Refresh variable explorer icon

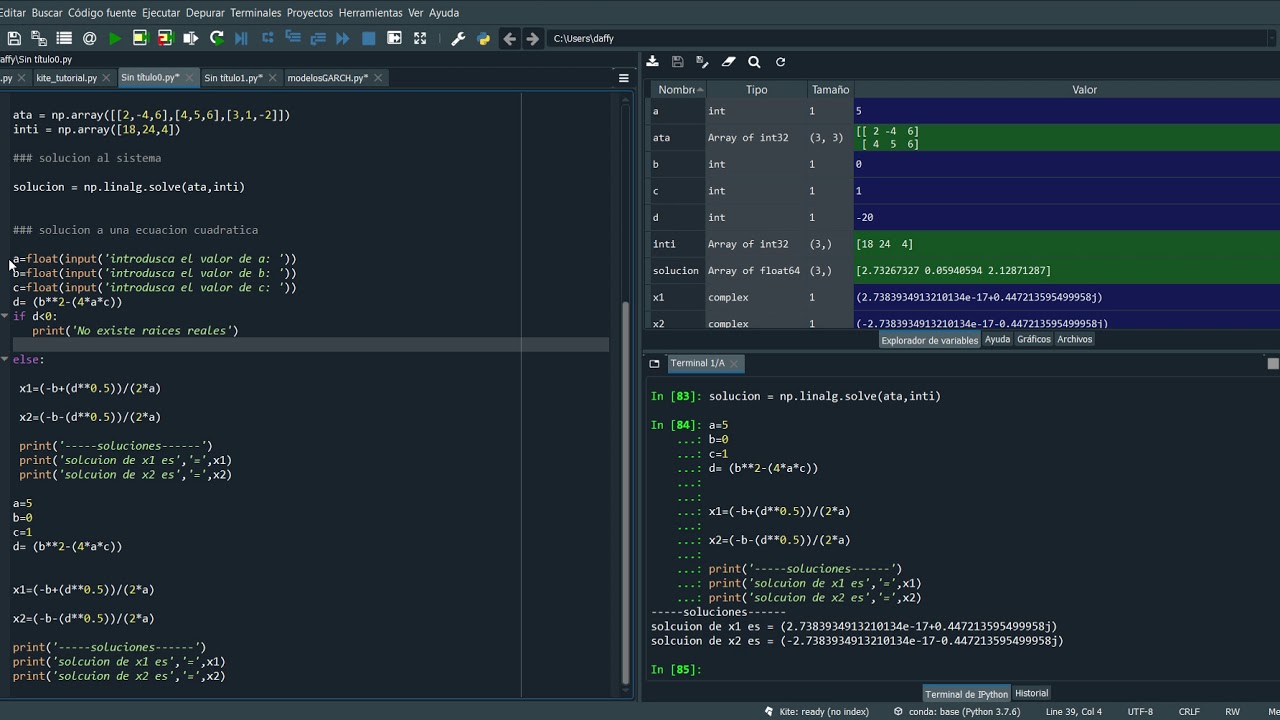780,61
